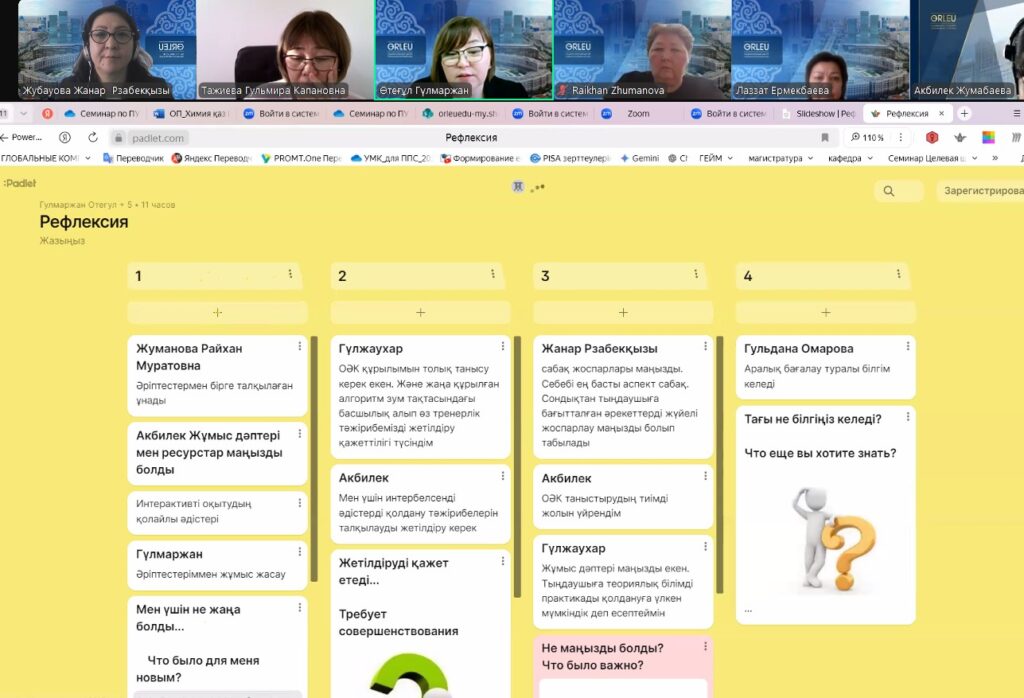Add a post to column 4
The height and width of the screenshot is (698, 1024).
click(x=825, y=313)
